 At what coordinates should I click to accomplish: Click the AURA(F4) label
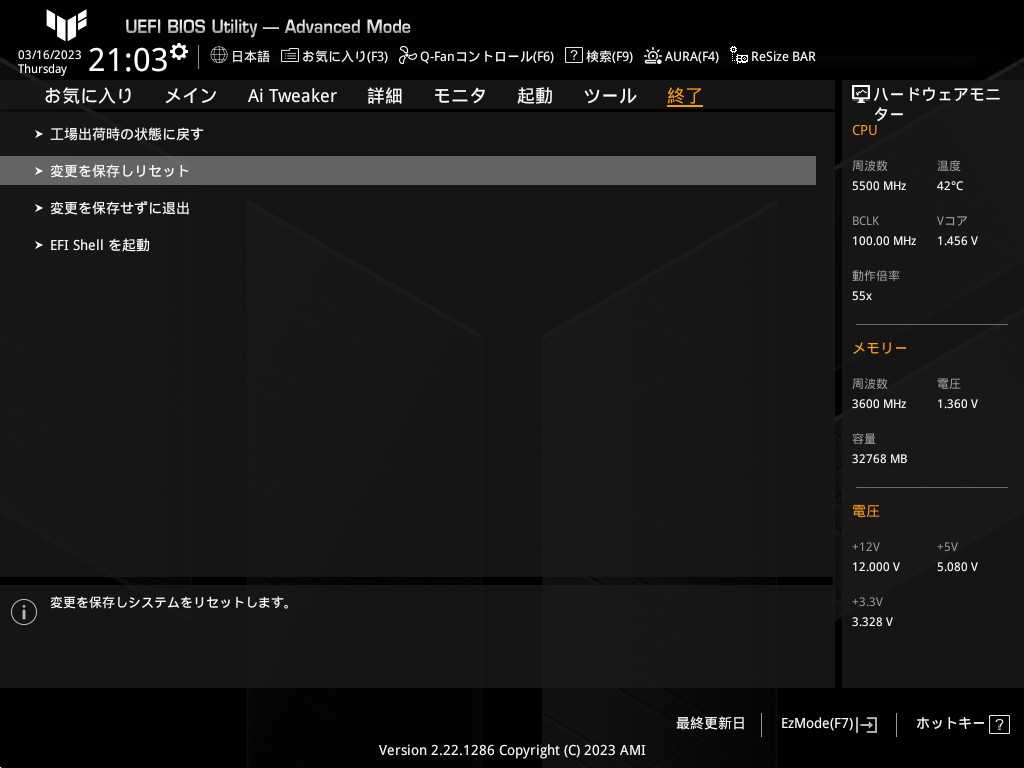[x=692, y=56]
